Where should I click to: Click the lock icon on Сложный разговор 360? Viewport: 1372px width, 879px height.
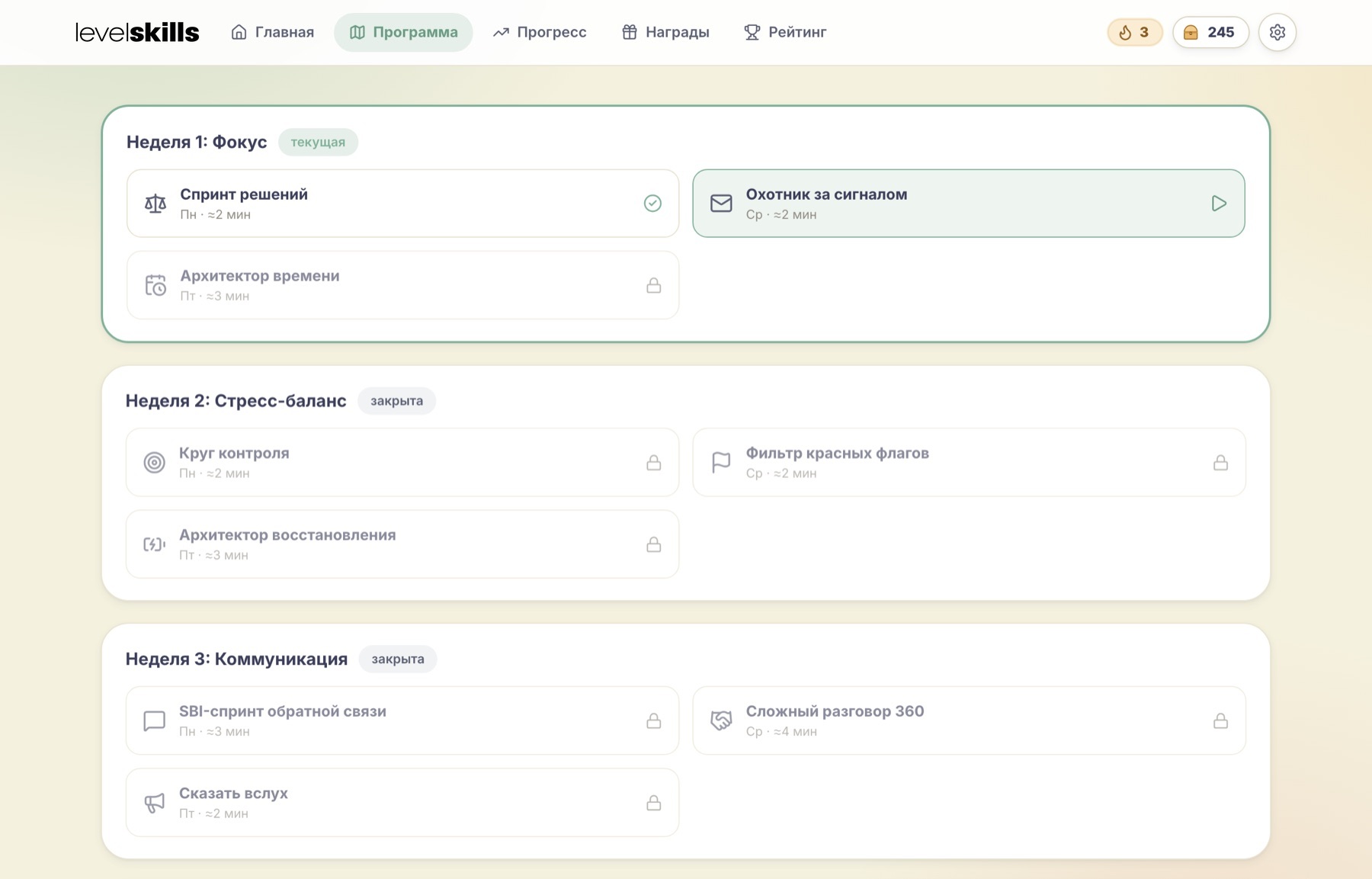(1220, 721)
